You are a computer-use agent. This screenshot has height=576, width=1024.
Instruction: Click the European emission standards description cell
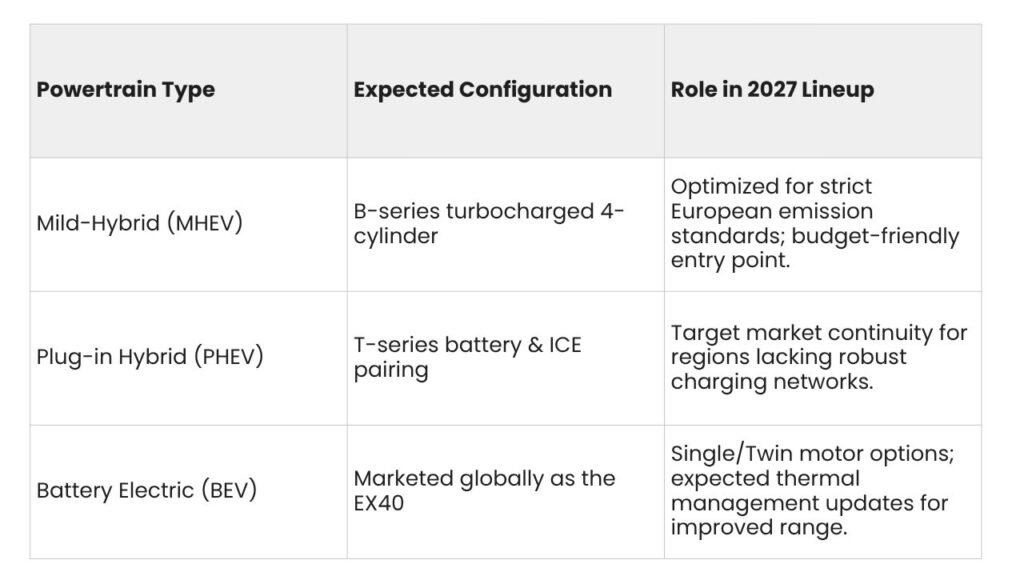tap(823, 225)
